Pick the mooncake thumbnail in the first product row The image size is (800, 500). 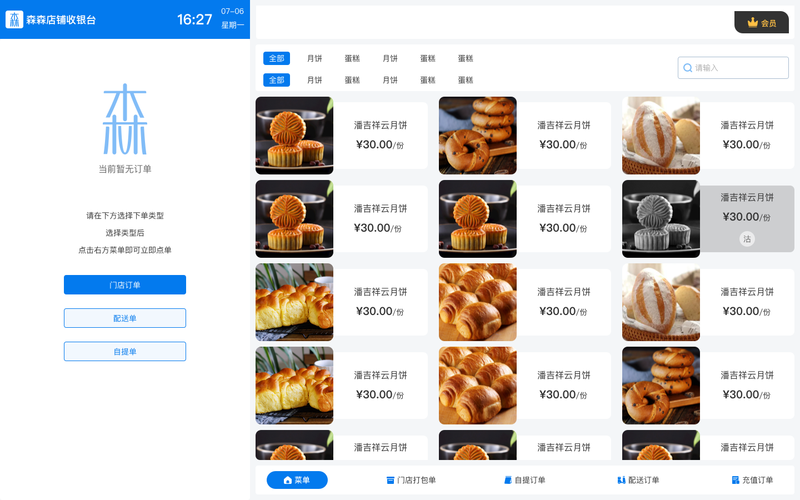click(x=294, y=136)
